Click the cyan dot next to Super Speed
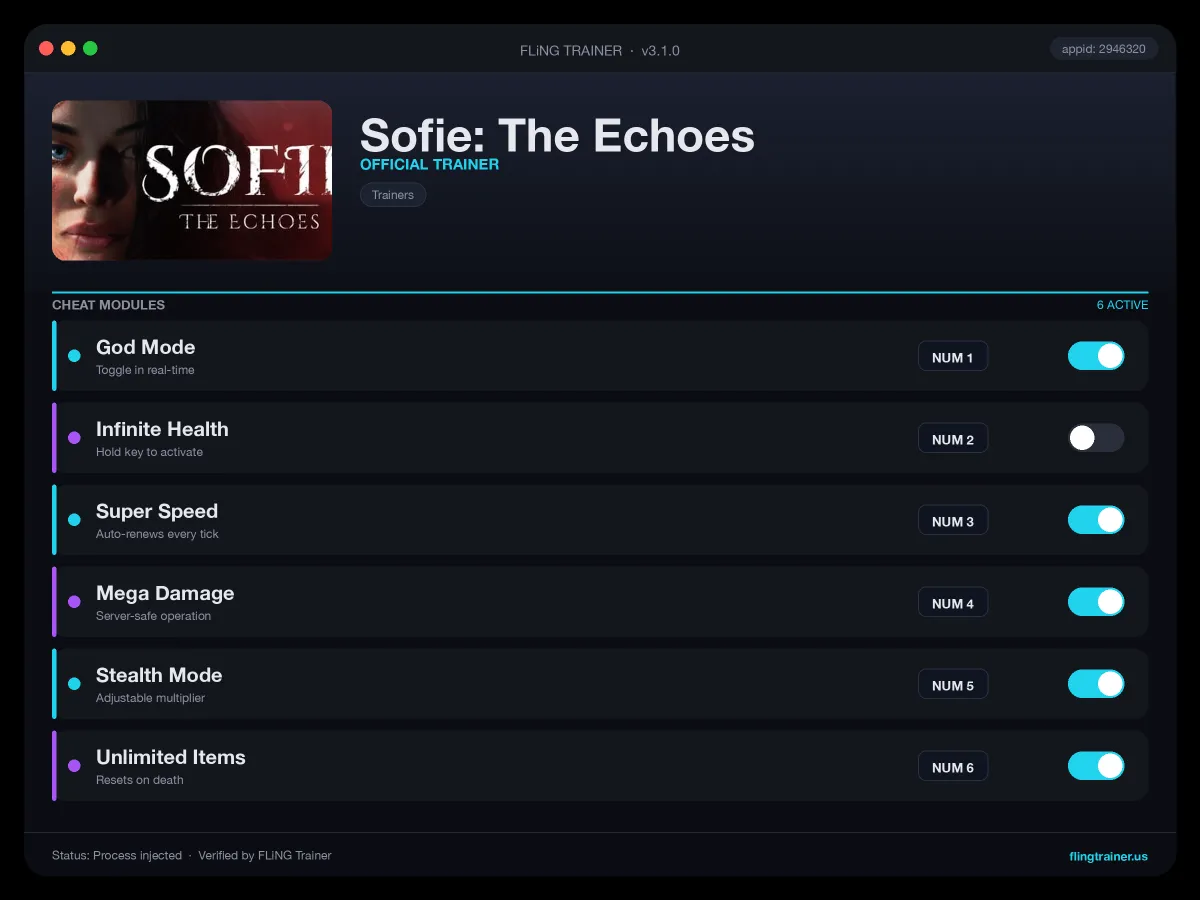This screenshot has width=1200, height=900. (74, 520)
